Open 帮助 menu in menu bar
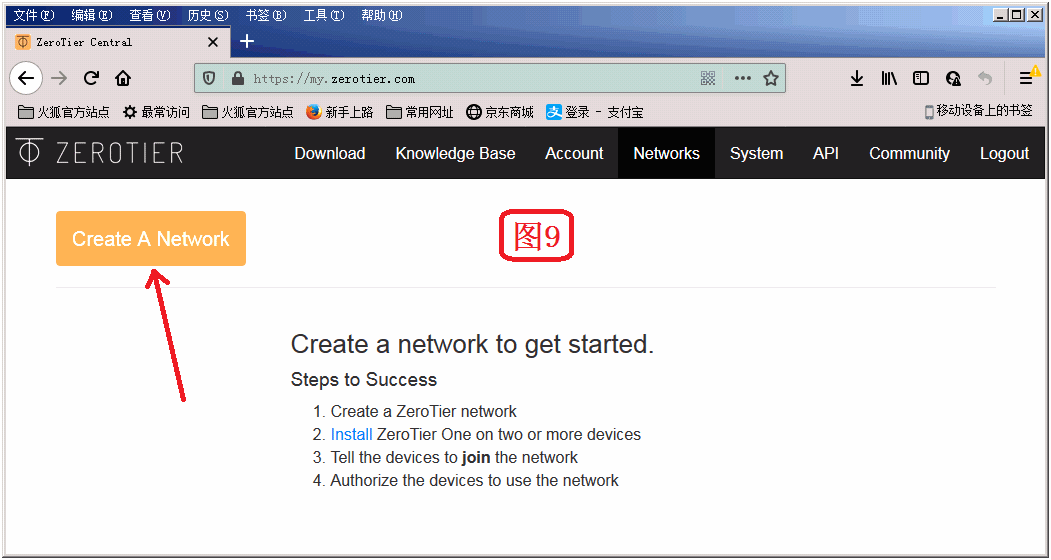Viewport: 1051px width, 560px height. [381, 15]
